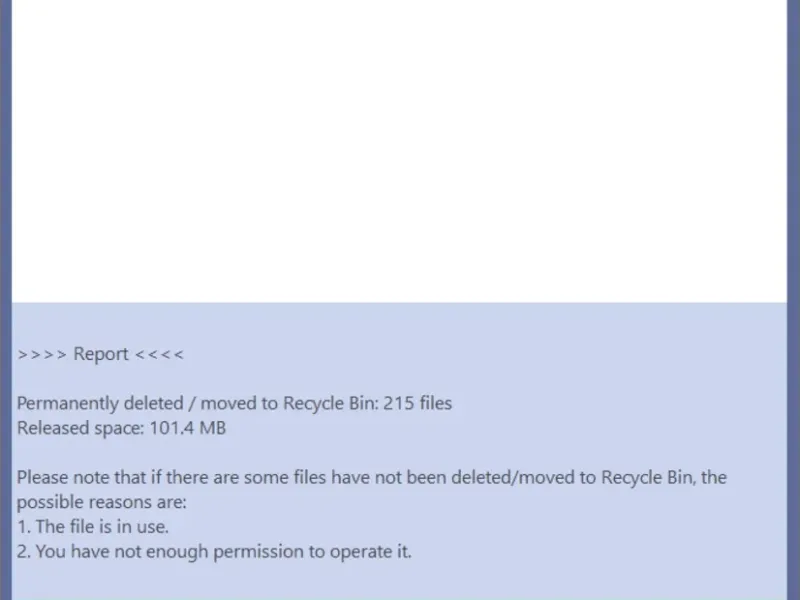Click the empty white area above the report

(400, 150)
